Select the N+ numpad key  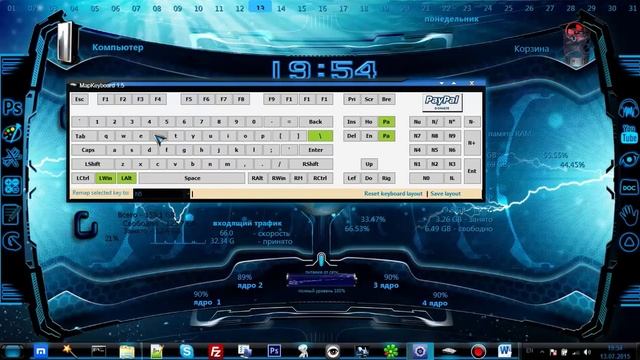pyautogui.click(x=472, y=143)
